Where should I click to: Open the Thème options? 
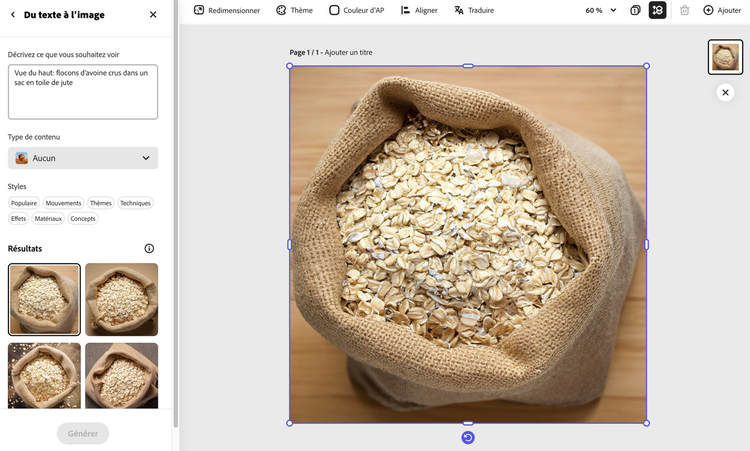coord(294,10)
